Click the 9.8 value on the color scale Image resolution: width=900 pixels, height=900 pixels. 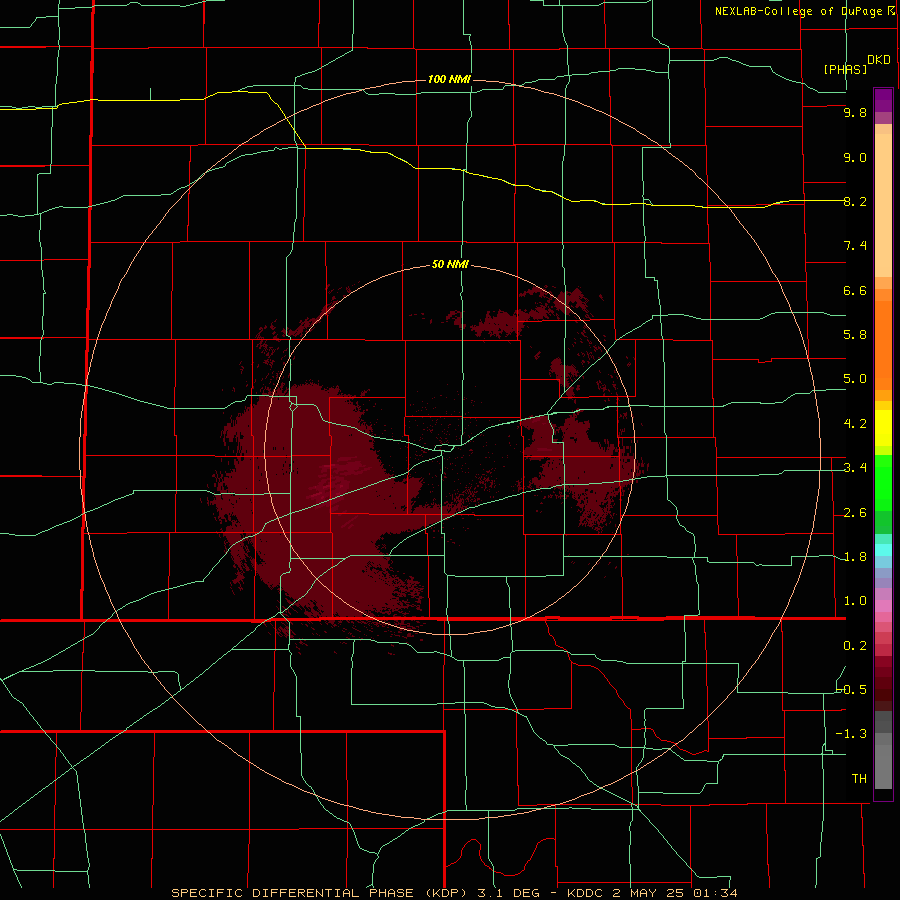coord(855,112)
